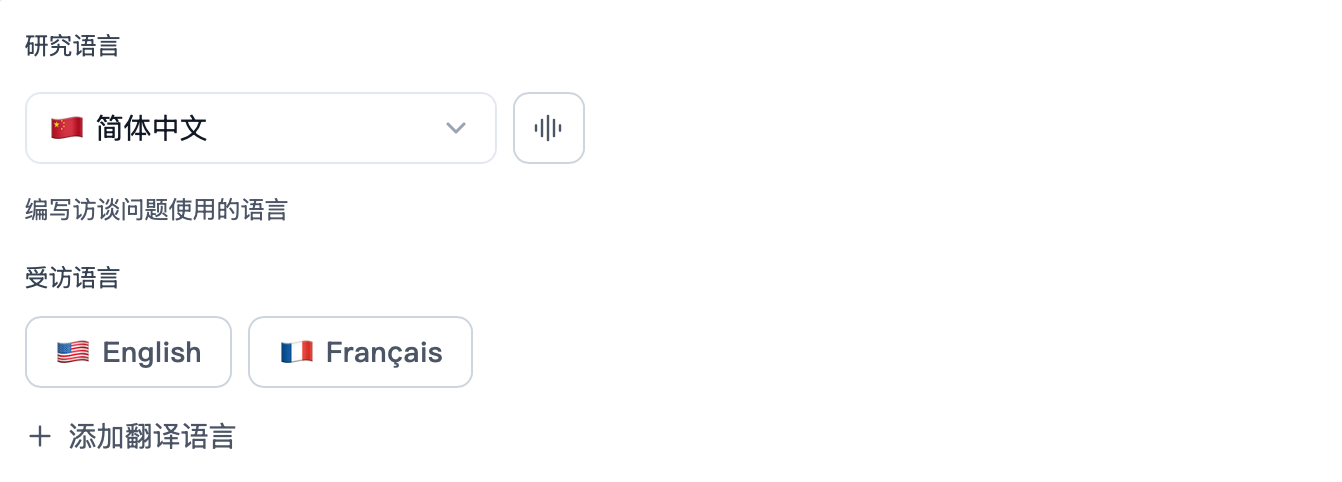Toggle the voice waveform button beside dropdown

(x=548, y=128)
